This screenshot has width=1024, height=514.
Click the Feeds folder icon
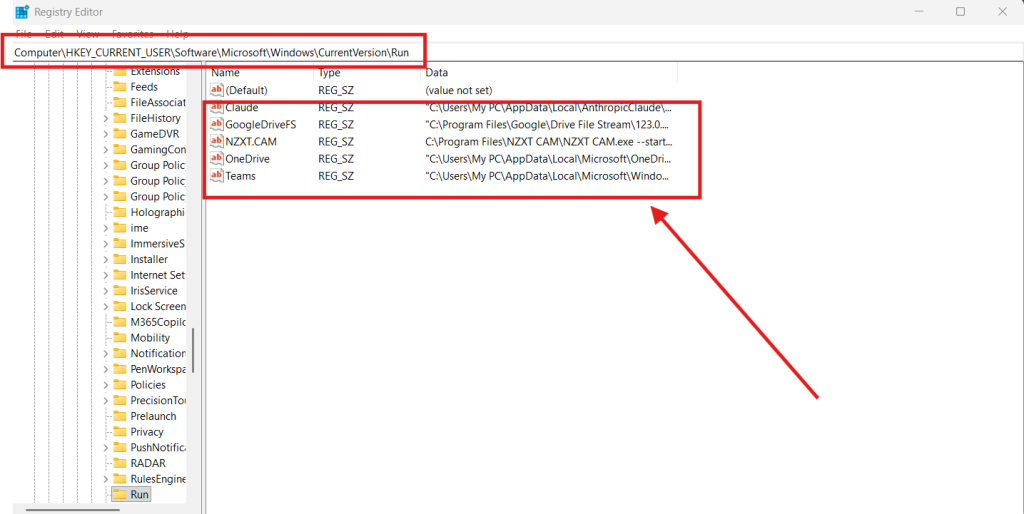120,87
